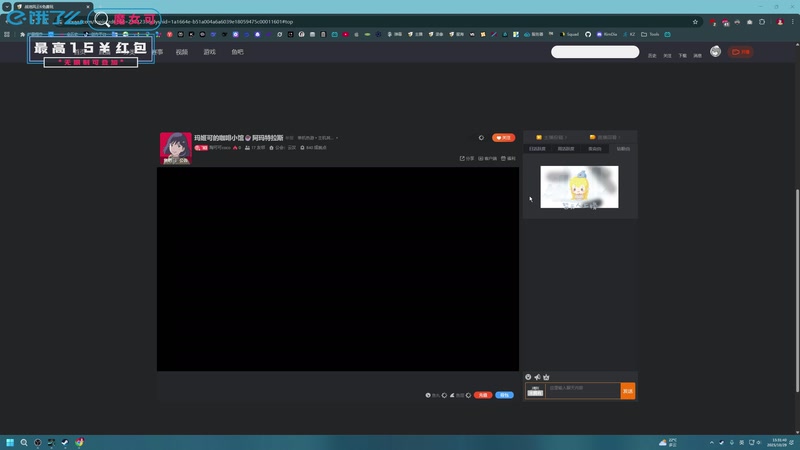Open the GitHub bookmark icon

(588, 34)
